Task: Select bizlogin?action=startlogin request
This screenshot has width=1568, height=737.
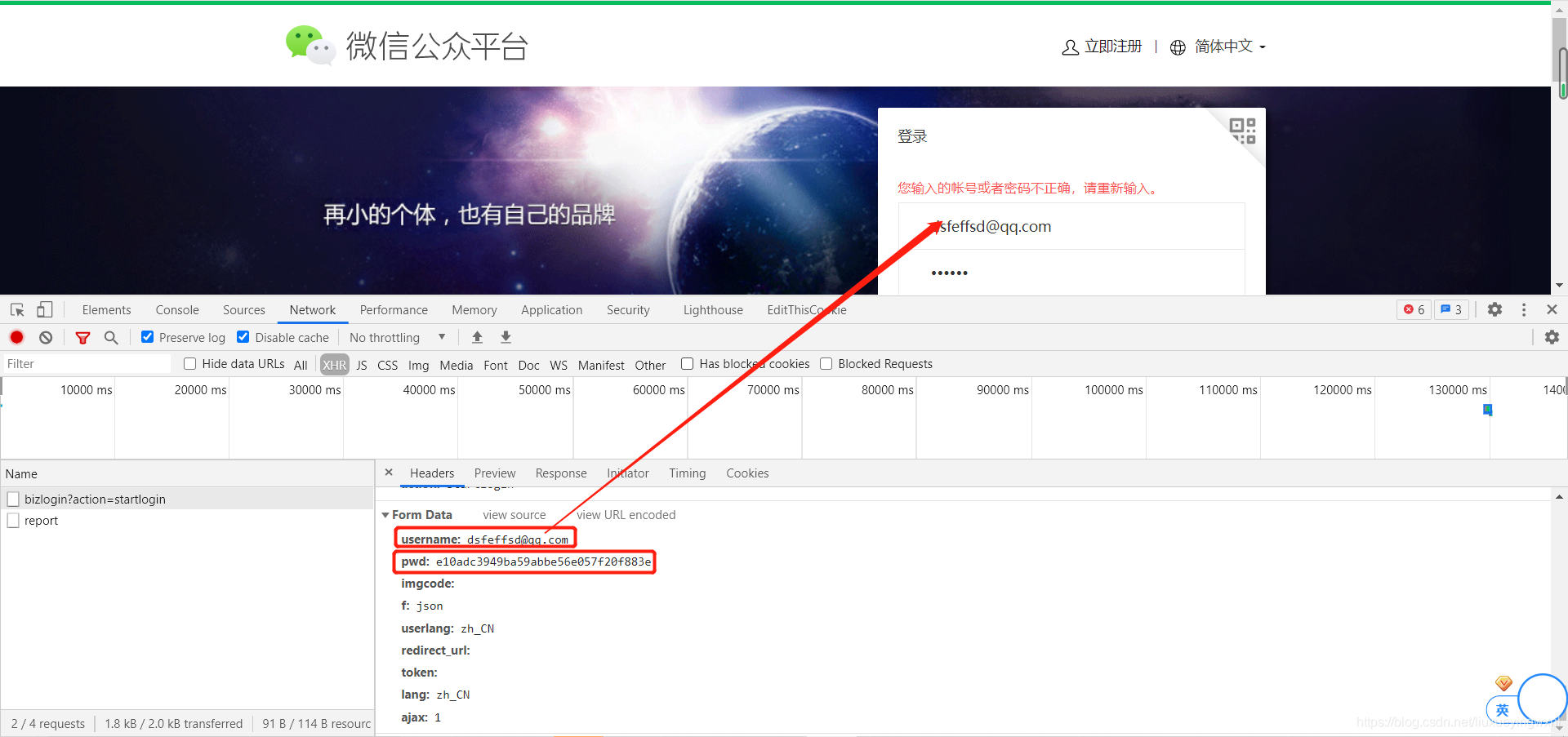Action: pos(187,499)
